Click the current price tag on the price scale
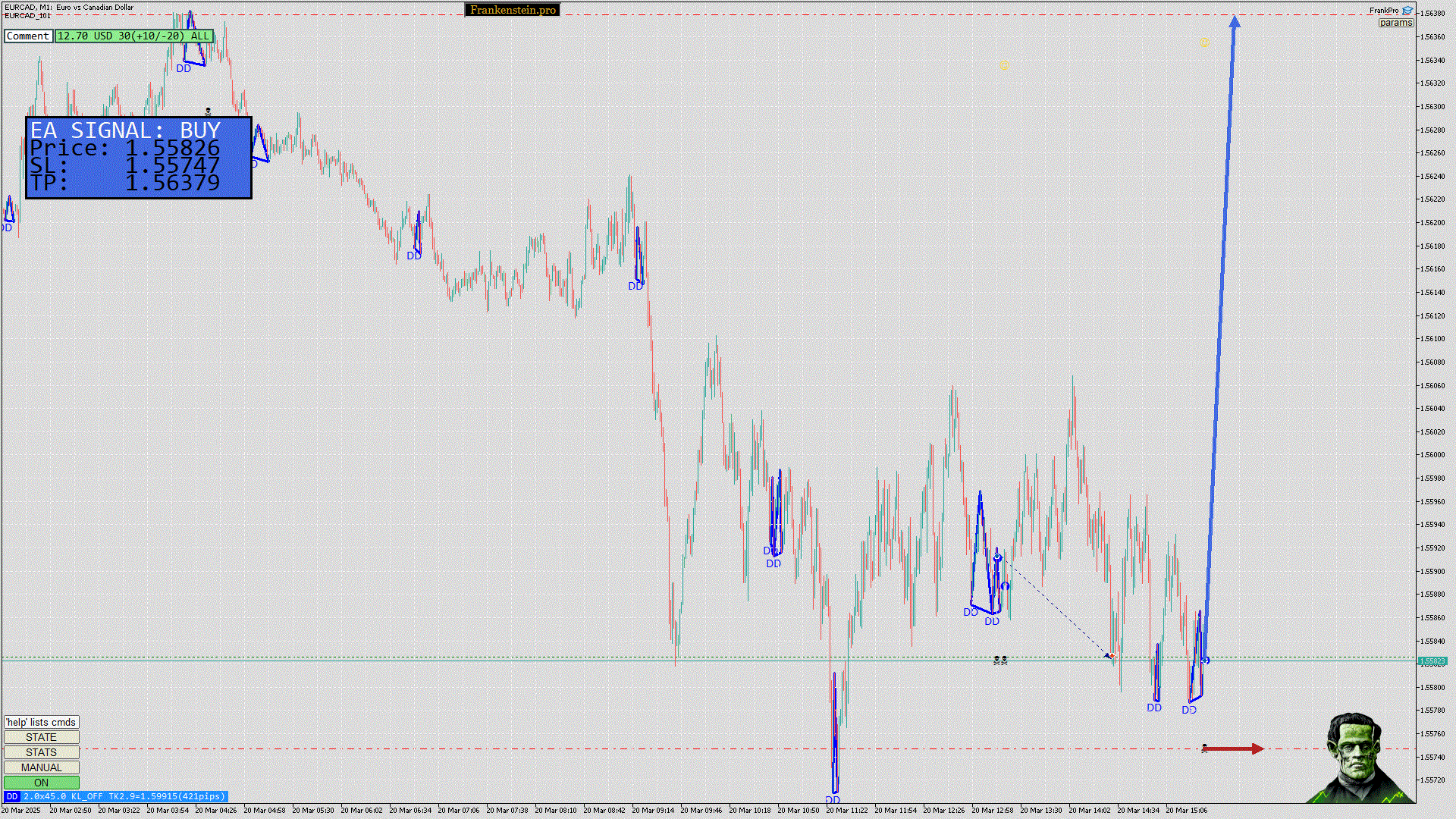 (1432, 661)
